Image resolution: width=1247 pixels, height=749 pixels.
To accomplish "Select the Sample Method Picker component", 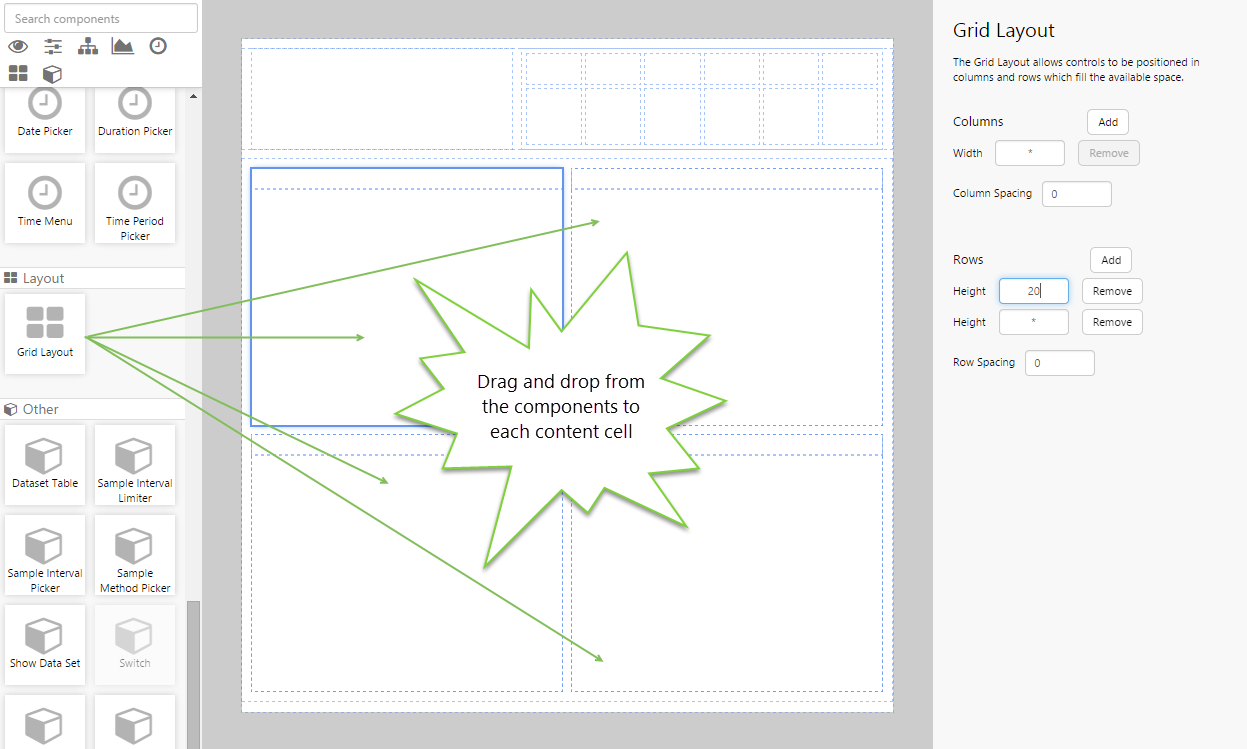I will (x=134, y=555).
